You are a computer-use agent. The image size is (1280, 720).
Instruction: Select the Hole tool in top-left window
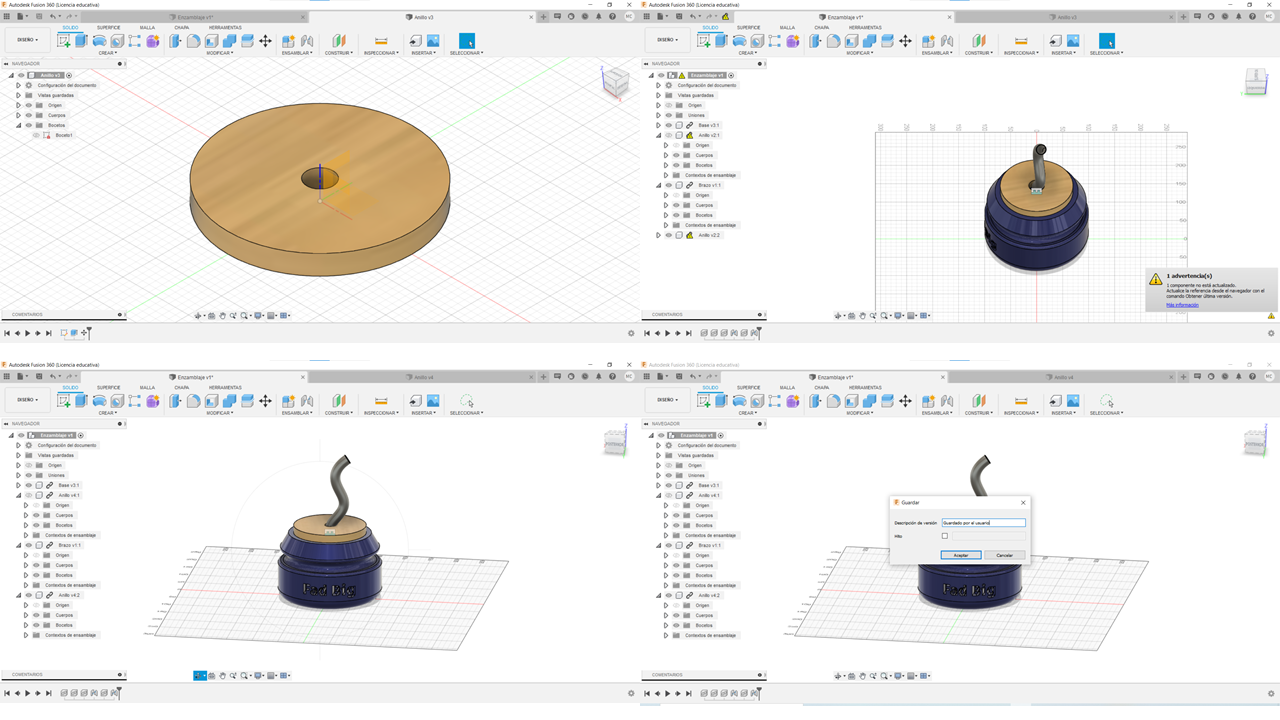pyautogui.click(x=117, y=41)
